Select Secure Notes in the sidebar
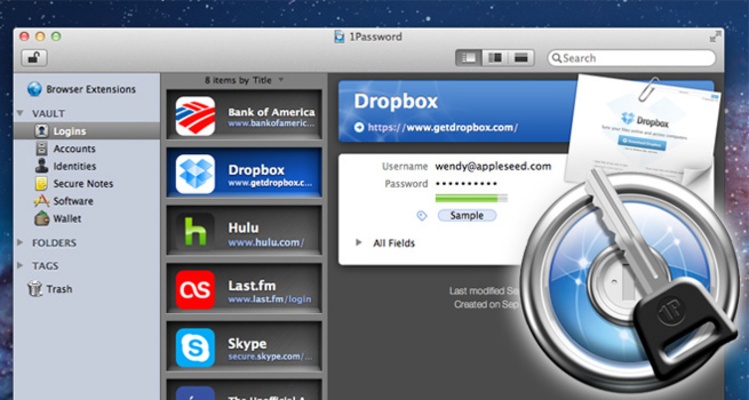This screenshot has width=749, height=400. pos(86,184)
